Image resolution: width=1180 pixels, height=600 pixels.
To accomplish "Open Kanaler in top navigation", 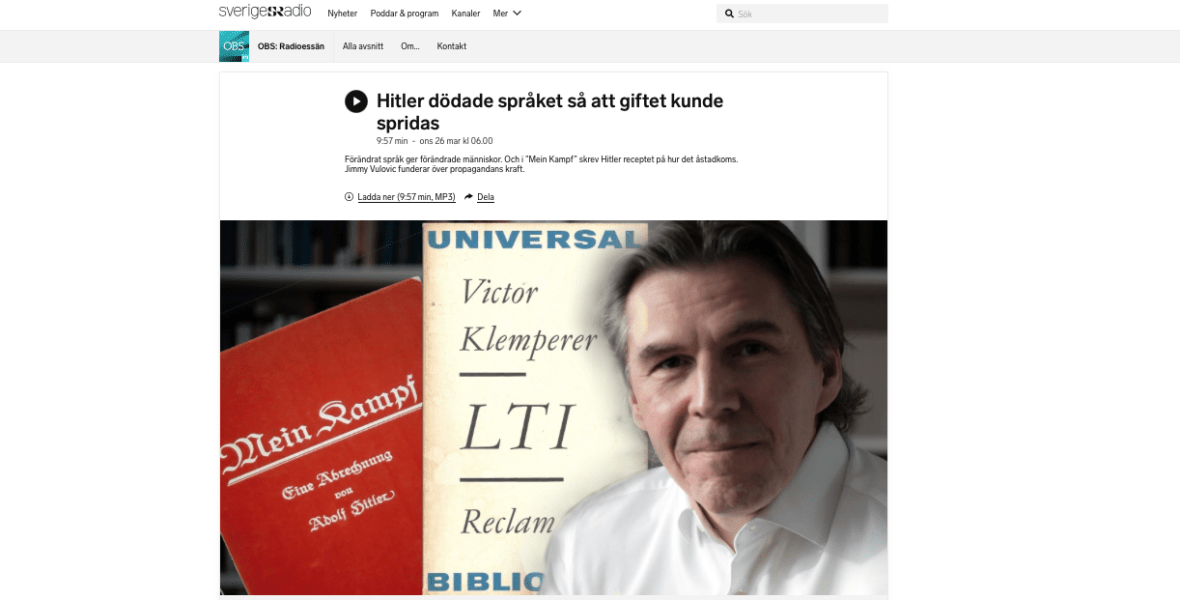I will [x=466, y=14].
